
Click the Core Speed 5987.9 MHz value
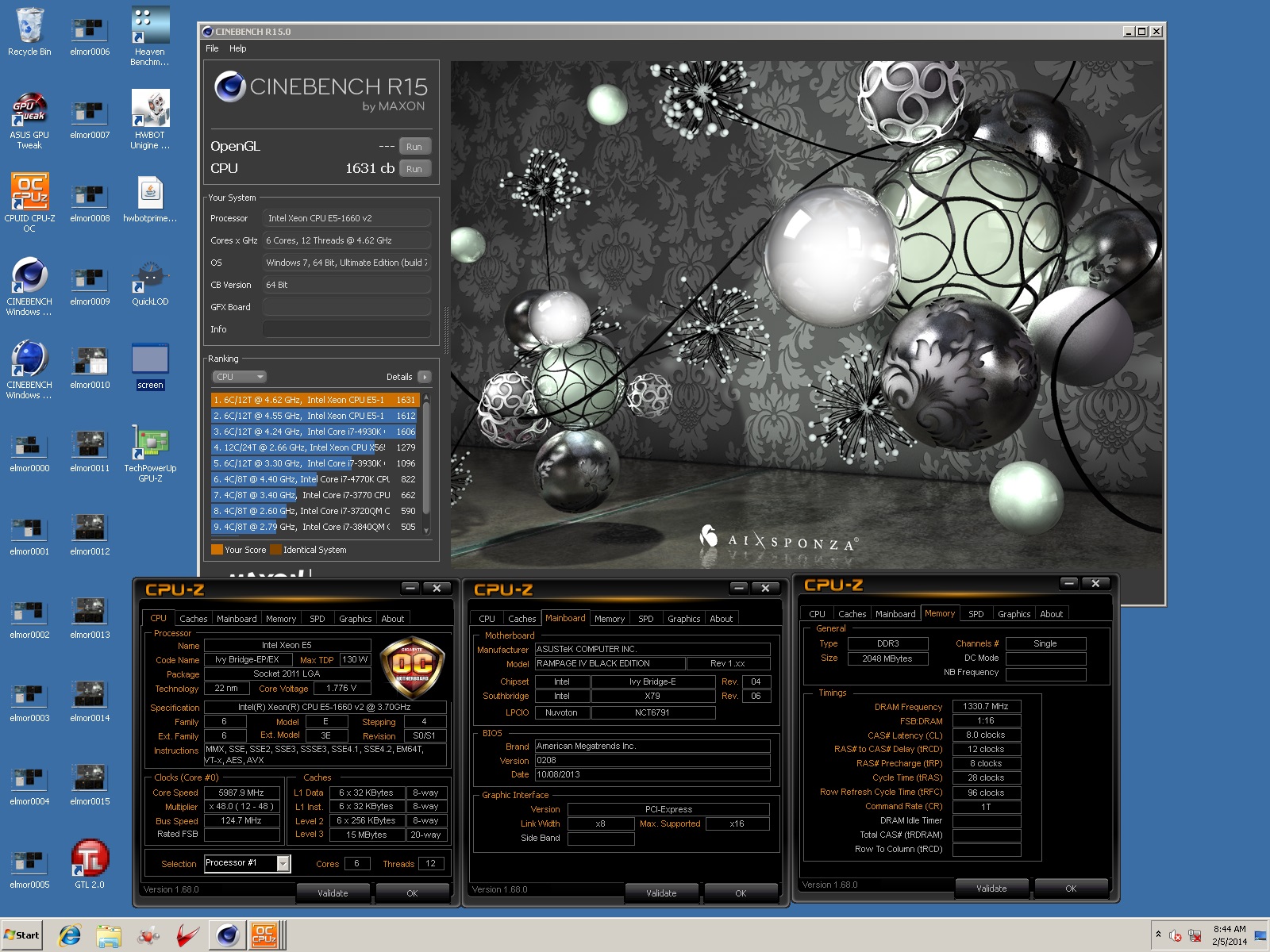(241, 793)
